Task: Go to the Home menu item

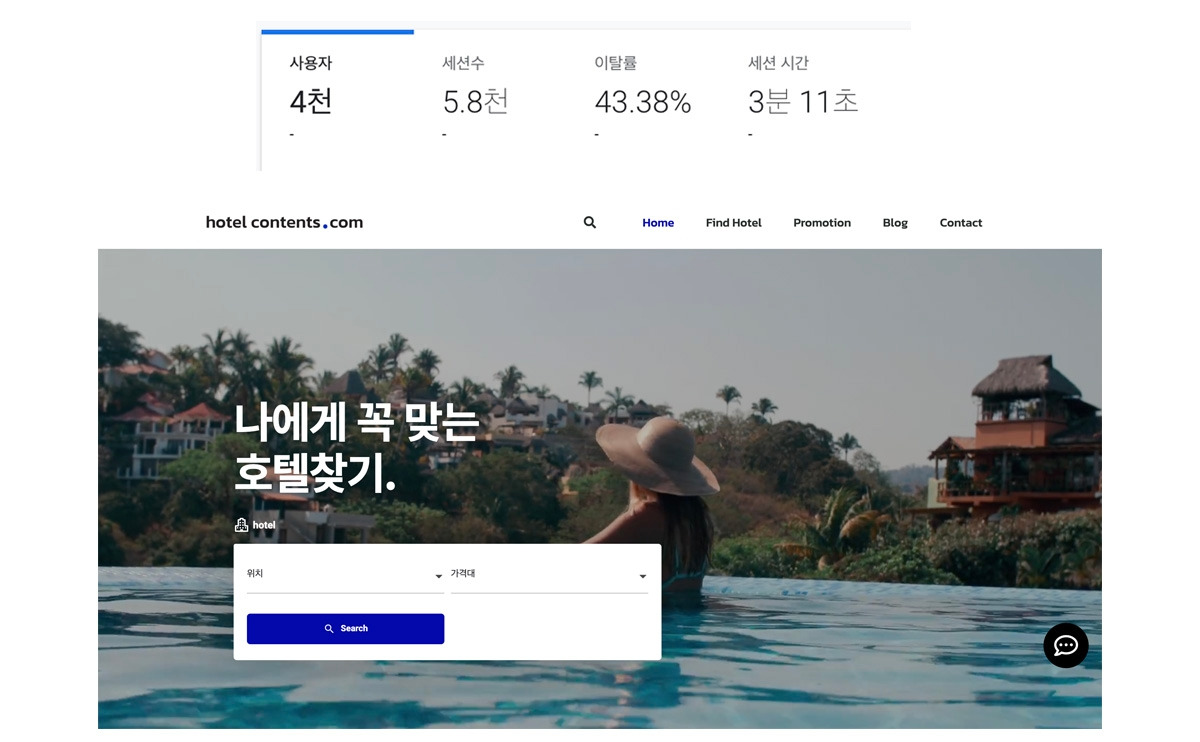Action: point(658,223)
